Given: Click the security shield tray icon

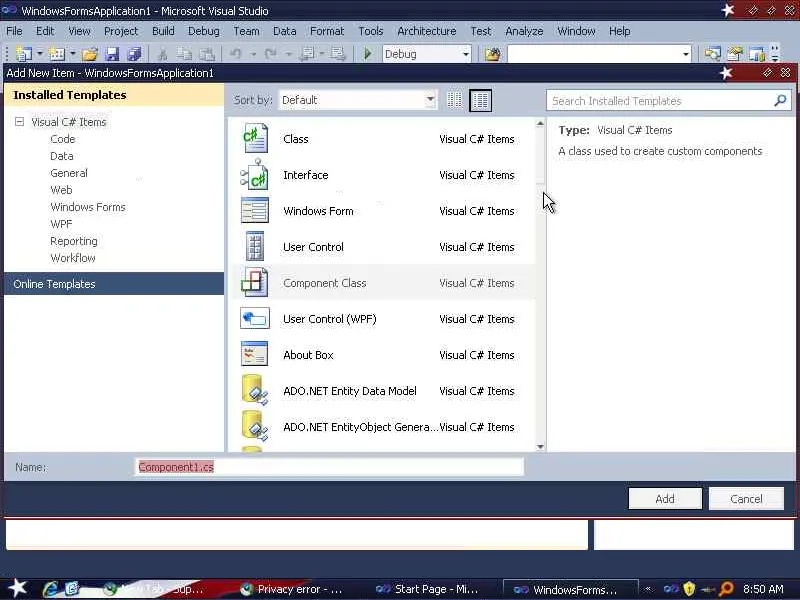Looking at the screenshot, I should point(689,589).
